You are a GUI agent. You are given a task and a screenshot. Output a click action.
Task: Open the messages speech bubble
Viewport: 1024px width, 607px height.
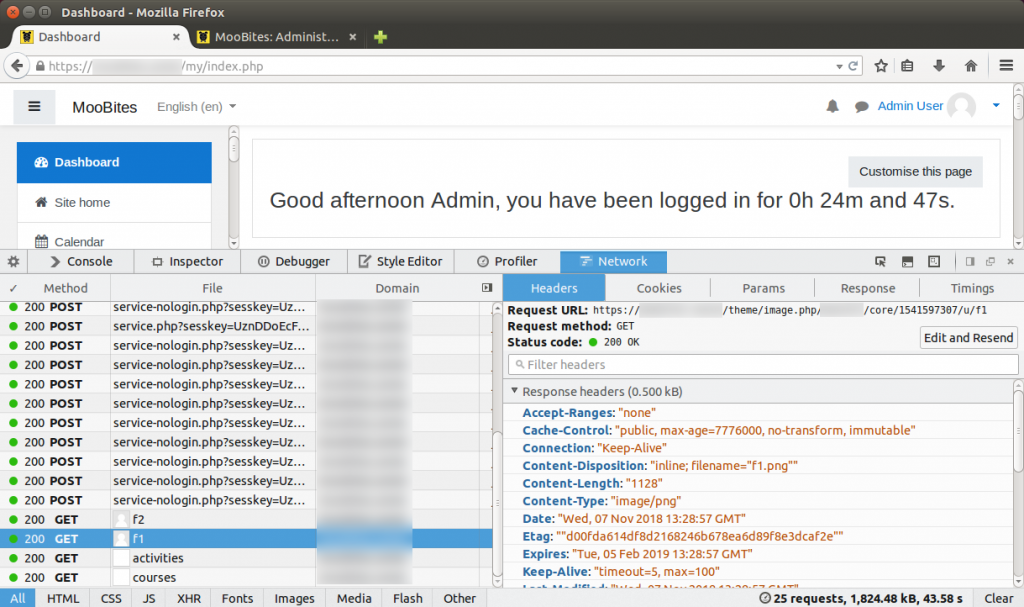pyautogui.click(x=861, y=107)
